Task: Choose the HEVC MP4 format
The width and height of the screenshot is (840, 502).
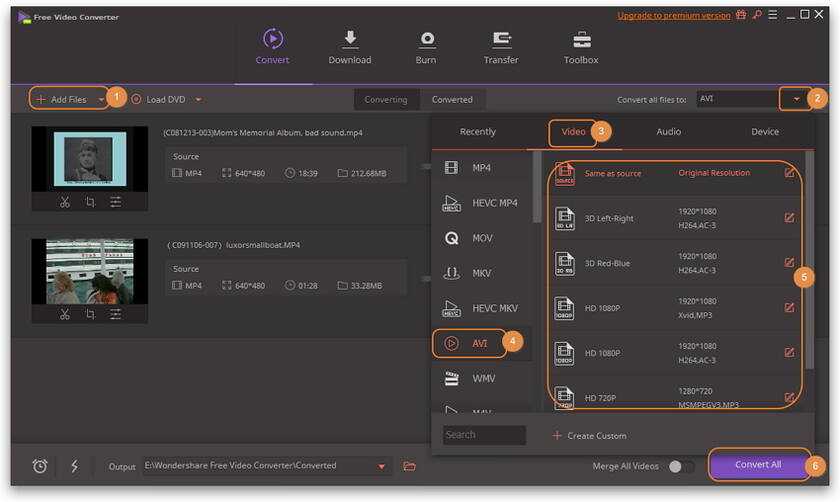Action: pos(482,203)
